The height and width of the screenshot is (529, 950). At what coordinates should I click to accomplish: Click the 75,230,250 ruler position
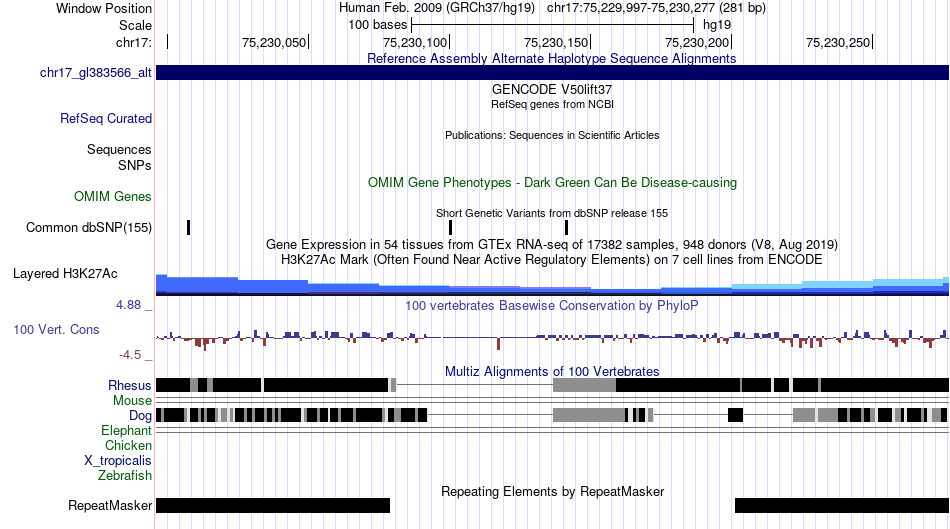(838, 42)
